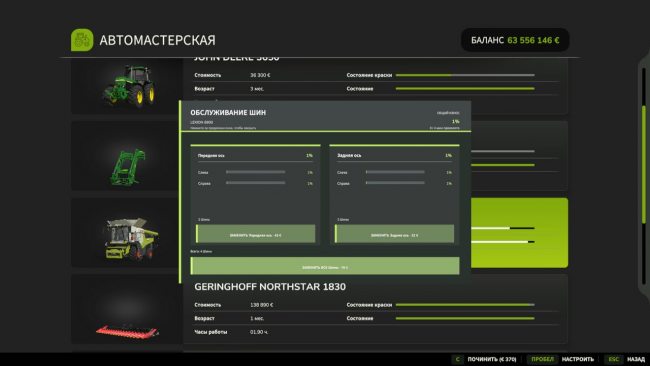Click the front axle left tire wear bar
The height and width of the screenshot is (366, 650).
click(255, 172)
